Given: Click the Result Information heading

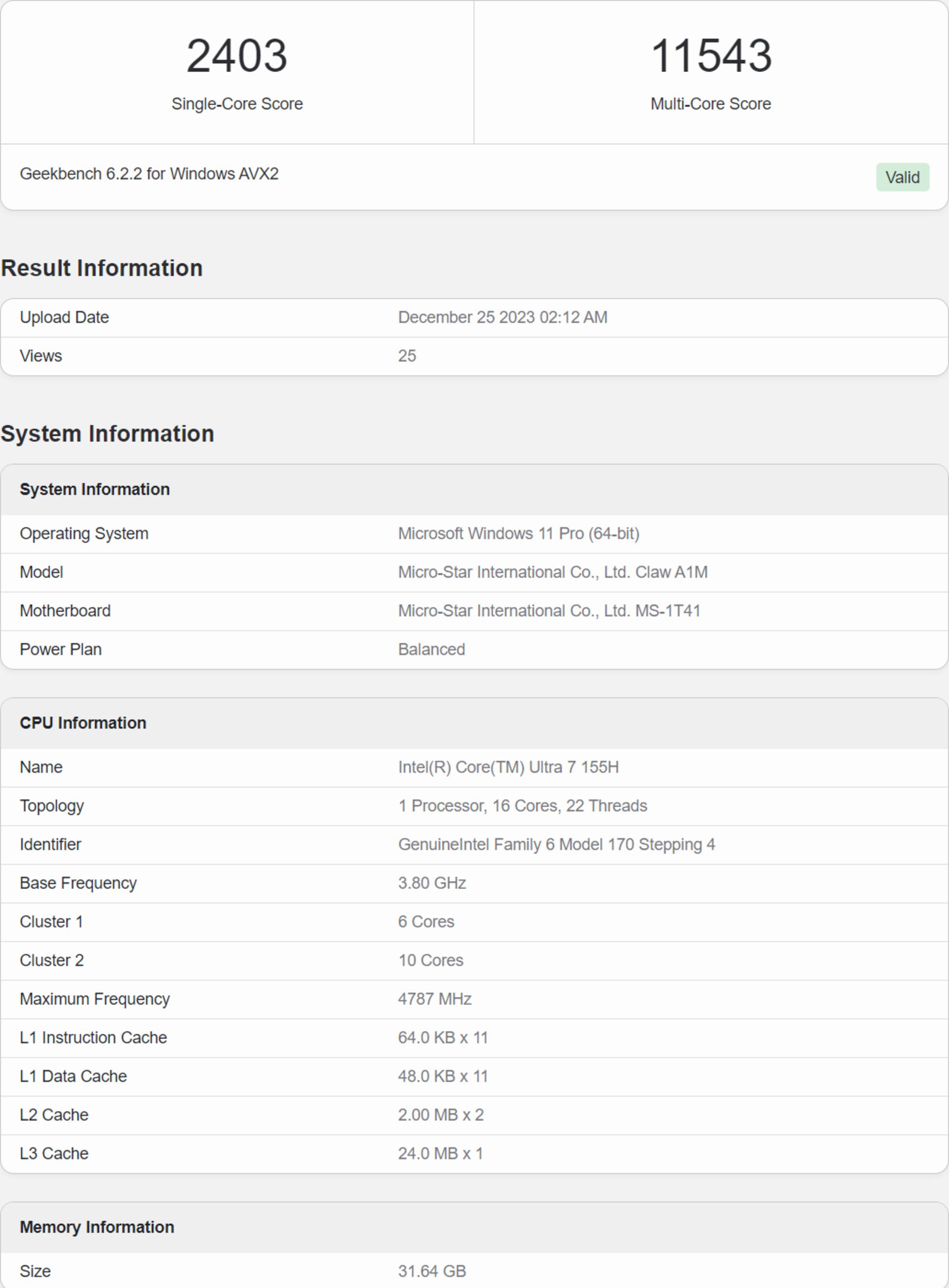Looking at the screenshot, I should (x=102, y=268).
